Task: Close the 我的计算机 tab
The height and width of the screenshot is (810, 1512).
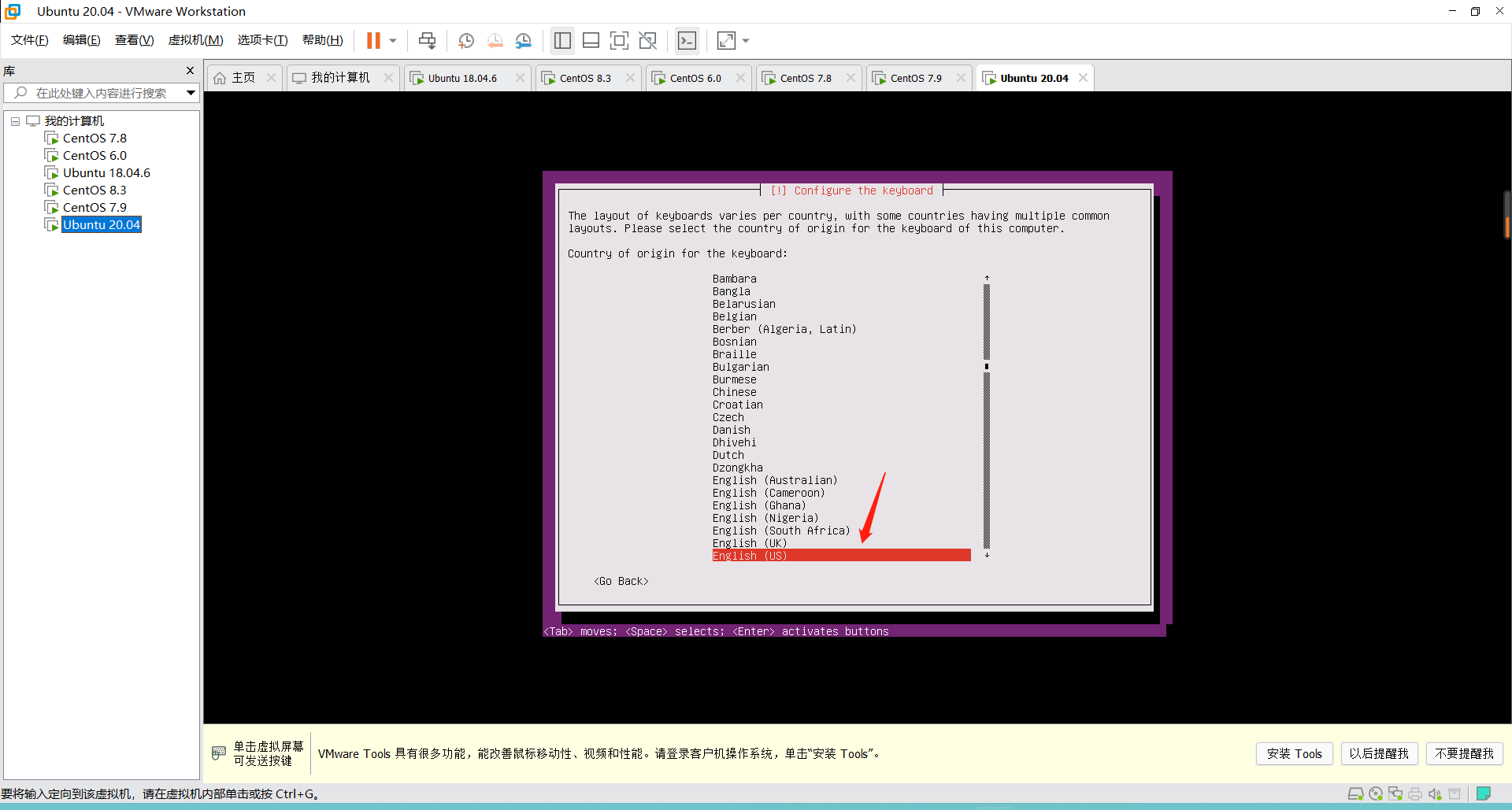Action: tap(387, 78)
